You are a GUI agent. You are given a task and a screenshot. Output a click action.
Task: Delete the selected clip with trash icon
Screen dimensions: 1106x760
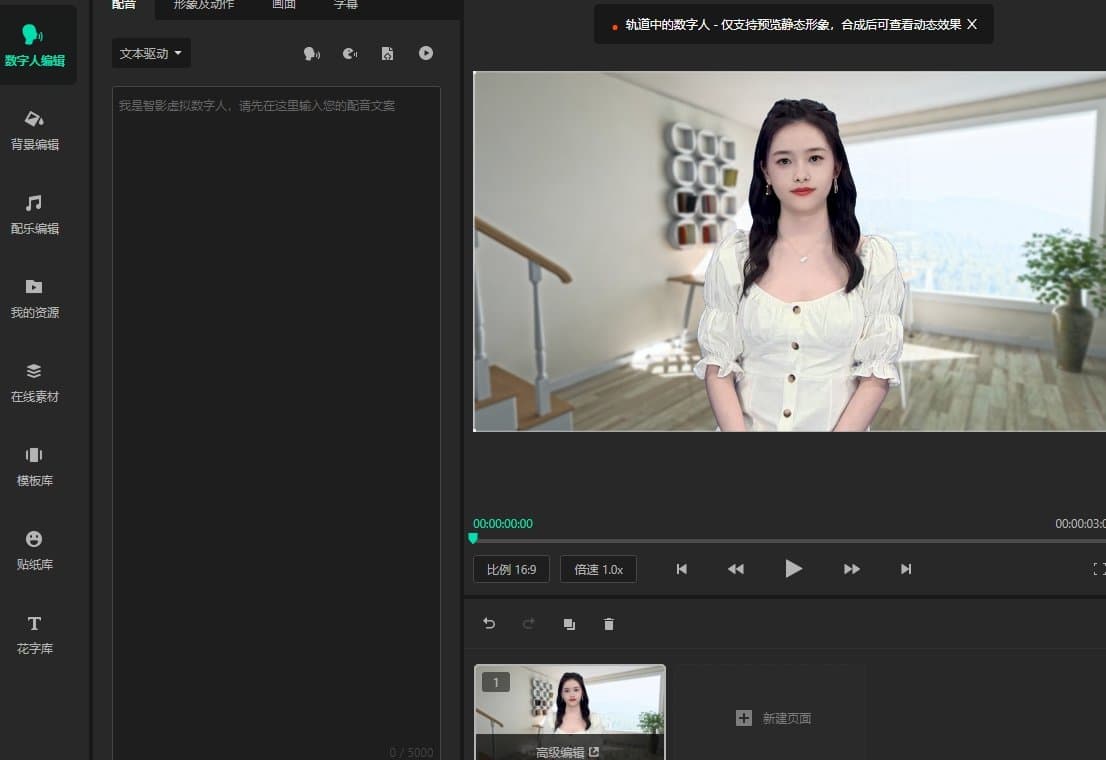(x=609, y=623)
